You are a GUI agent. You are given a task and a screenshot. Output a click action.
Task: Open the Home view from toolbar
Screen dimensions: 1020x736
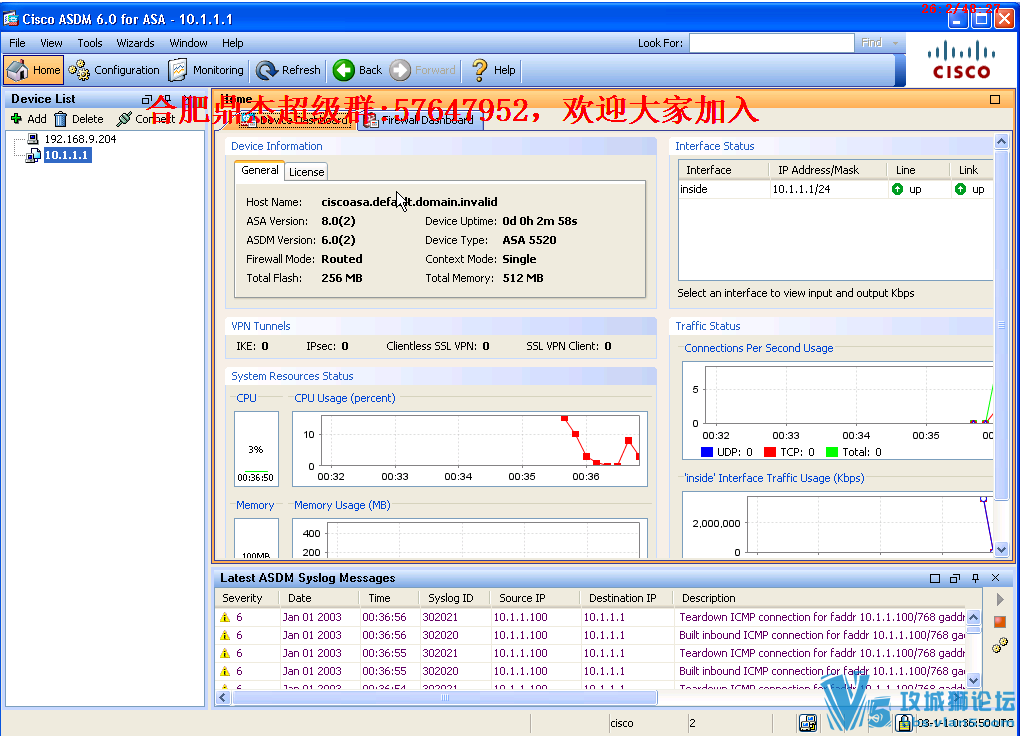(x=34, y=70)
